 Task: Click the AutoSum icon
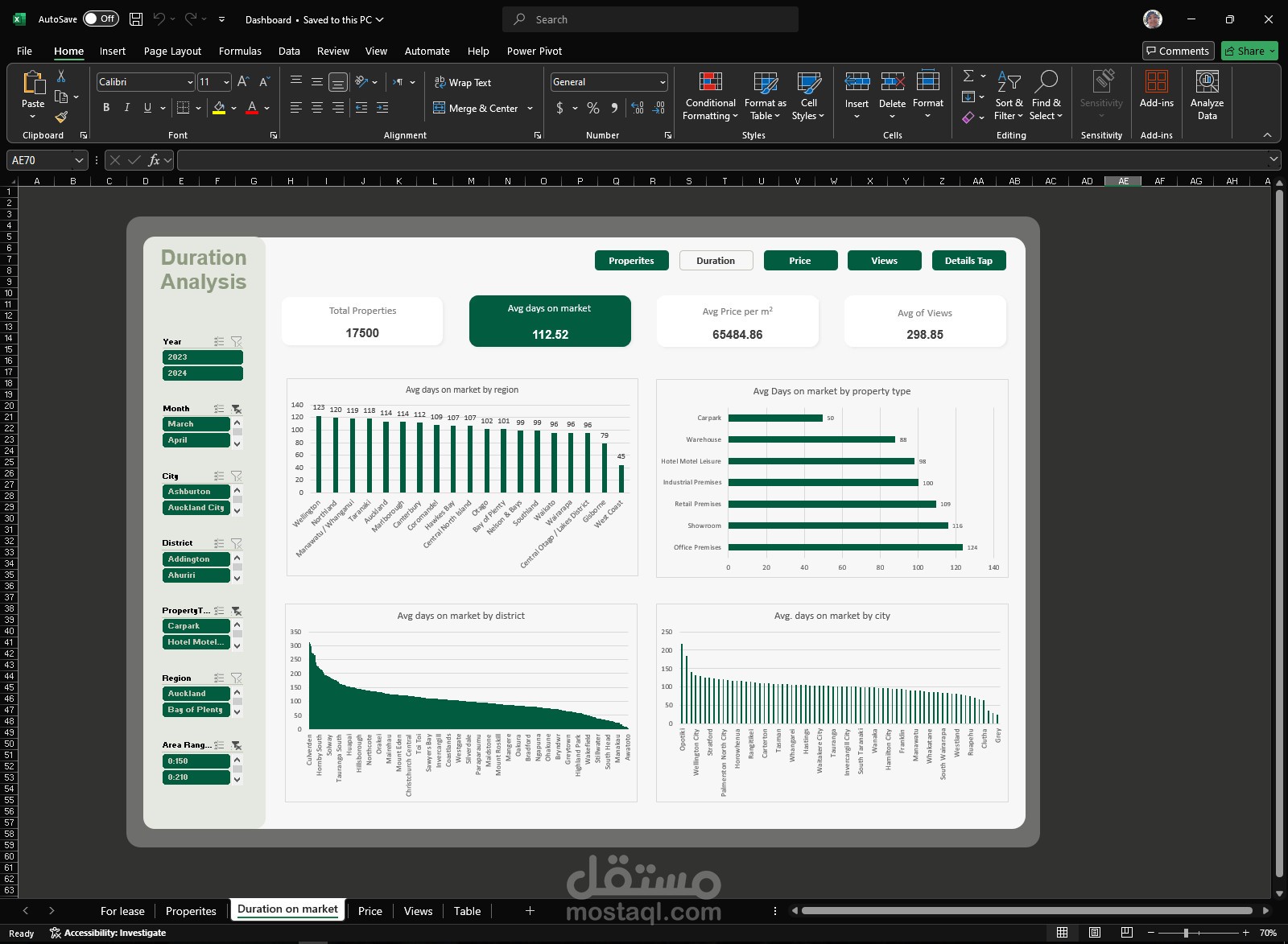click(x=968, y=76)
